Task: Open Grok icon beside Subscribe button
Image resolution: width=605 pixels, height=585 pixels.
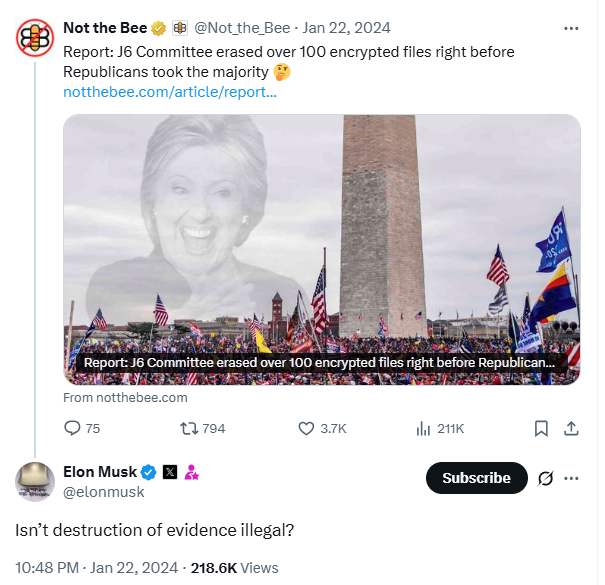Action: (x=546, y=478)
